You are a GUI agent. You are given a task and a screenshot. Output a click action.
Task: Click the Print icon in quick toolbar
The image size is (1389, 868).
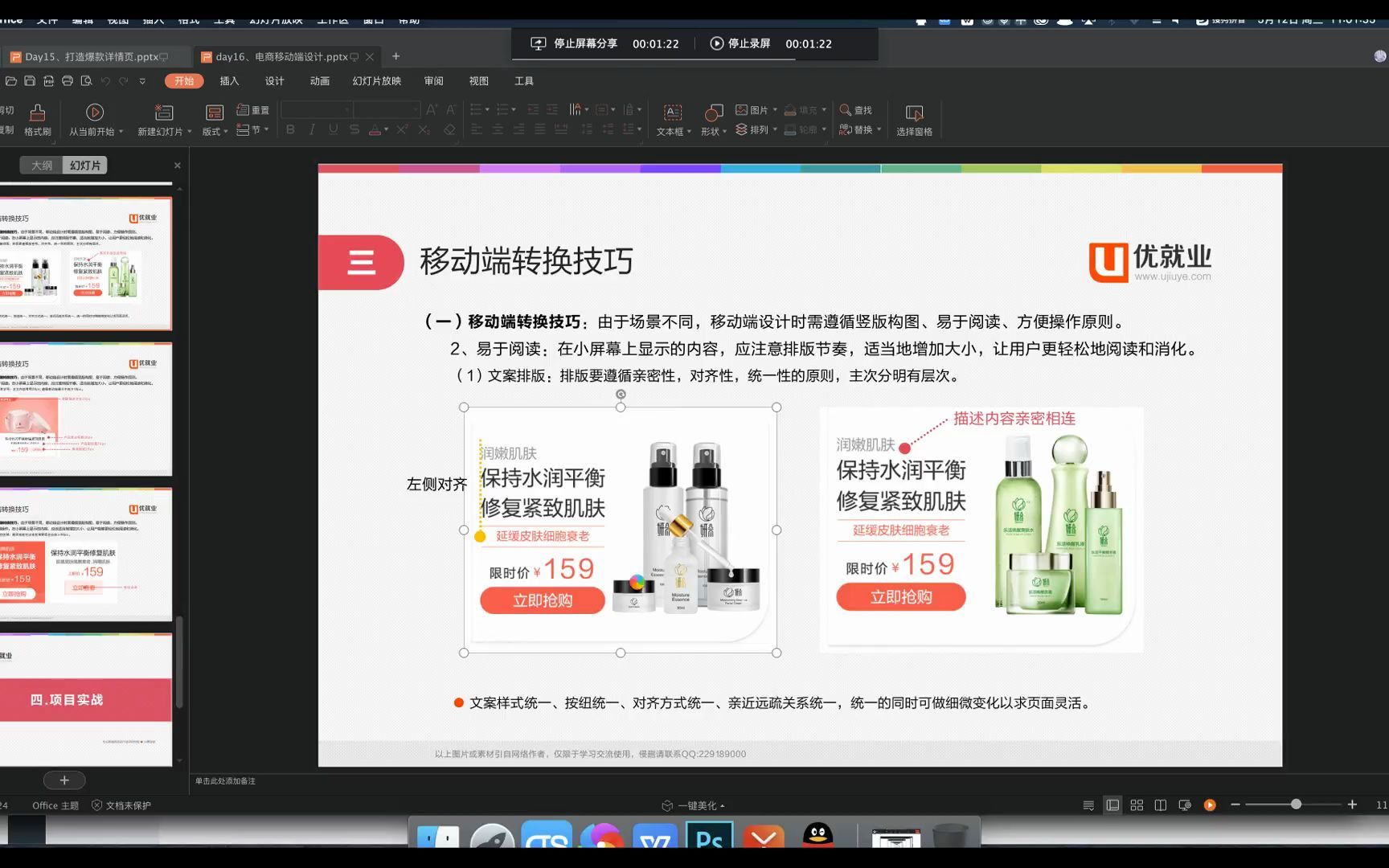pos(68,81)
